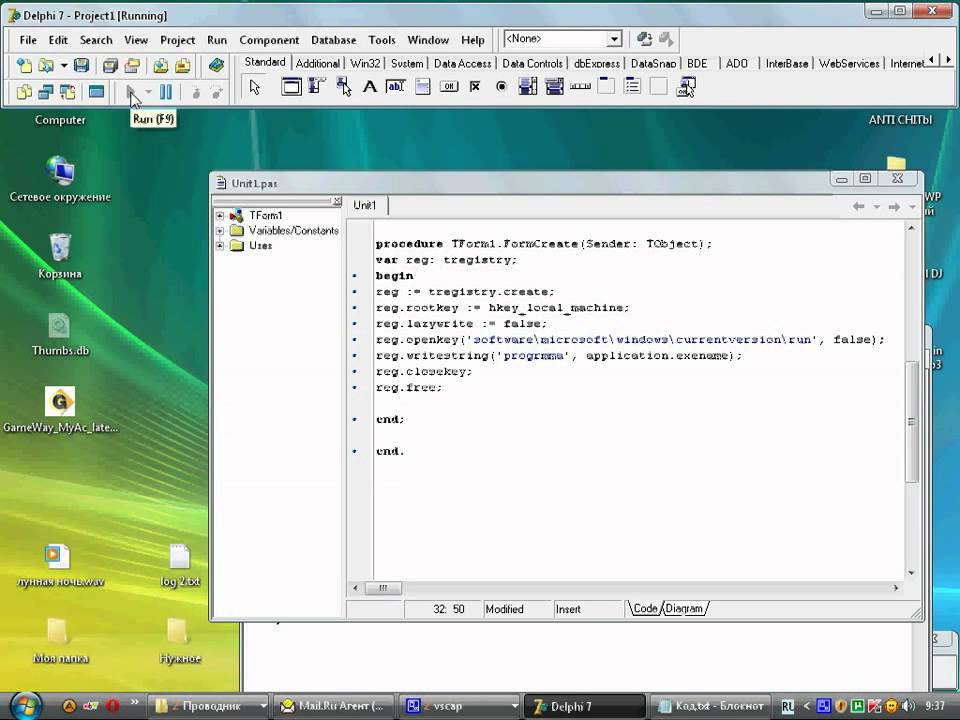Select the ActionList component icon
Image resolution: width=960 pixels, height=720 pixels.
tap(686, 86)
